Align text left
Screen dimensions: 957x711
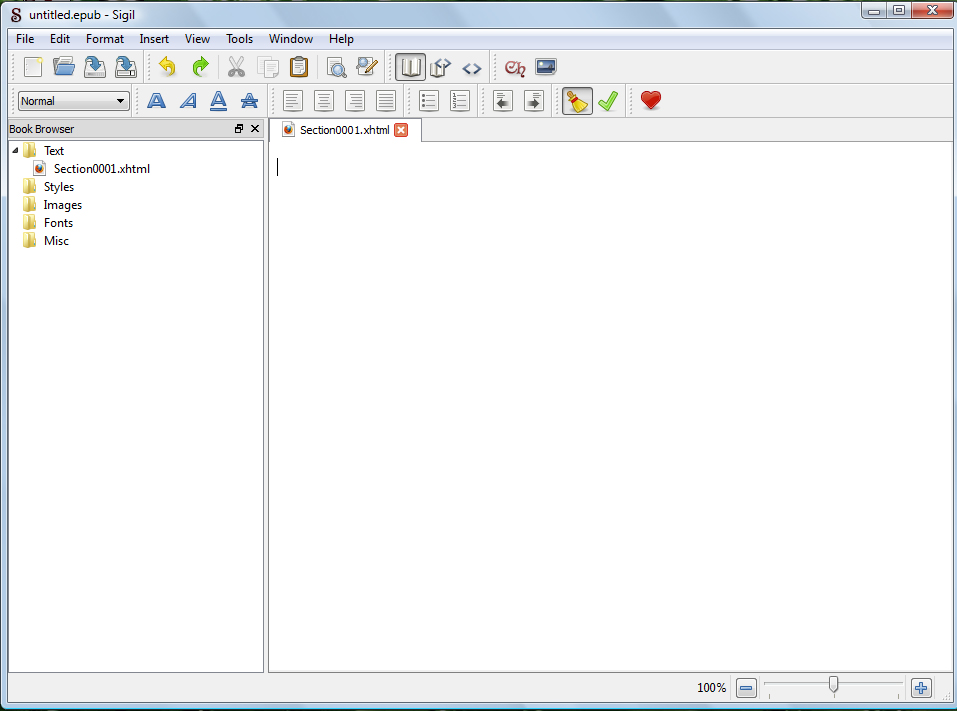point(293,101)
